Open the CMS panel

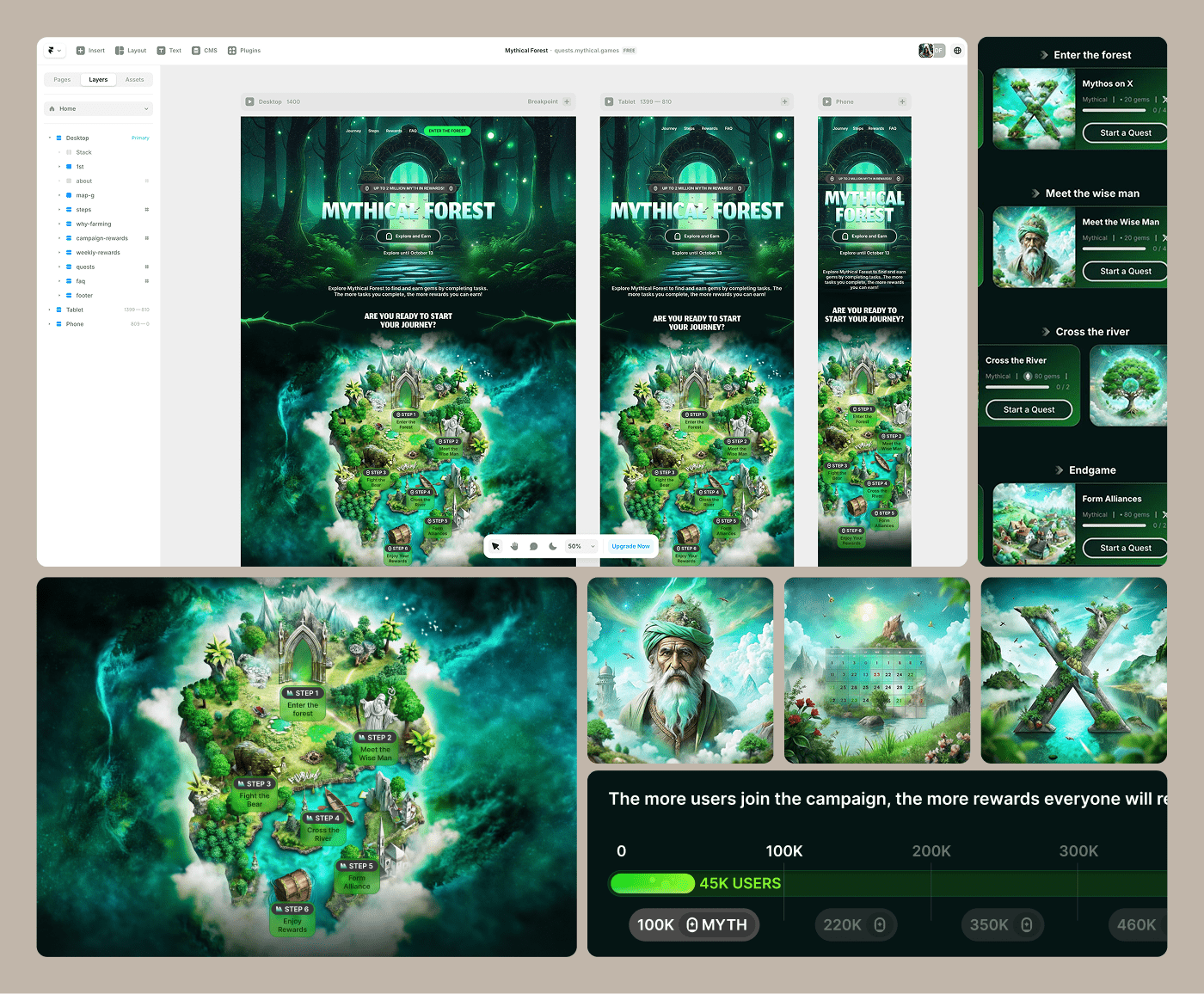[205, 51]
